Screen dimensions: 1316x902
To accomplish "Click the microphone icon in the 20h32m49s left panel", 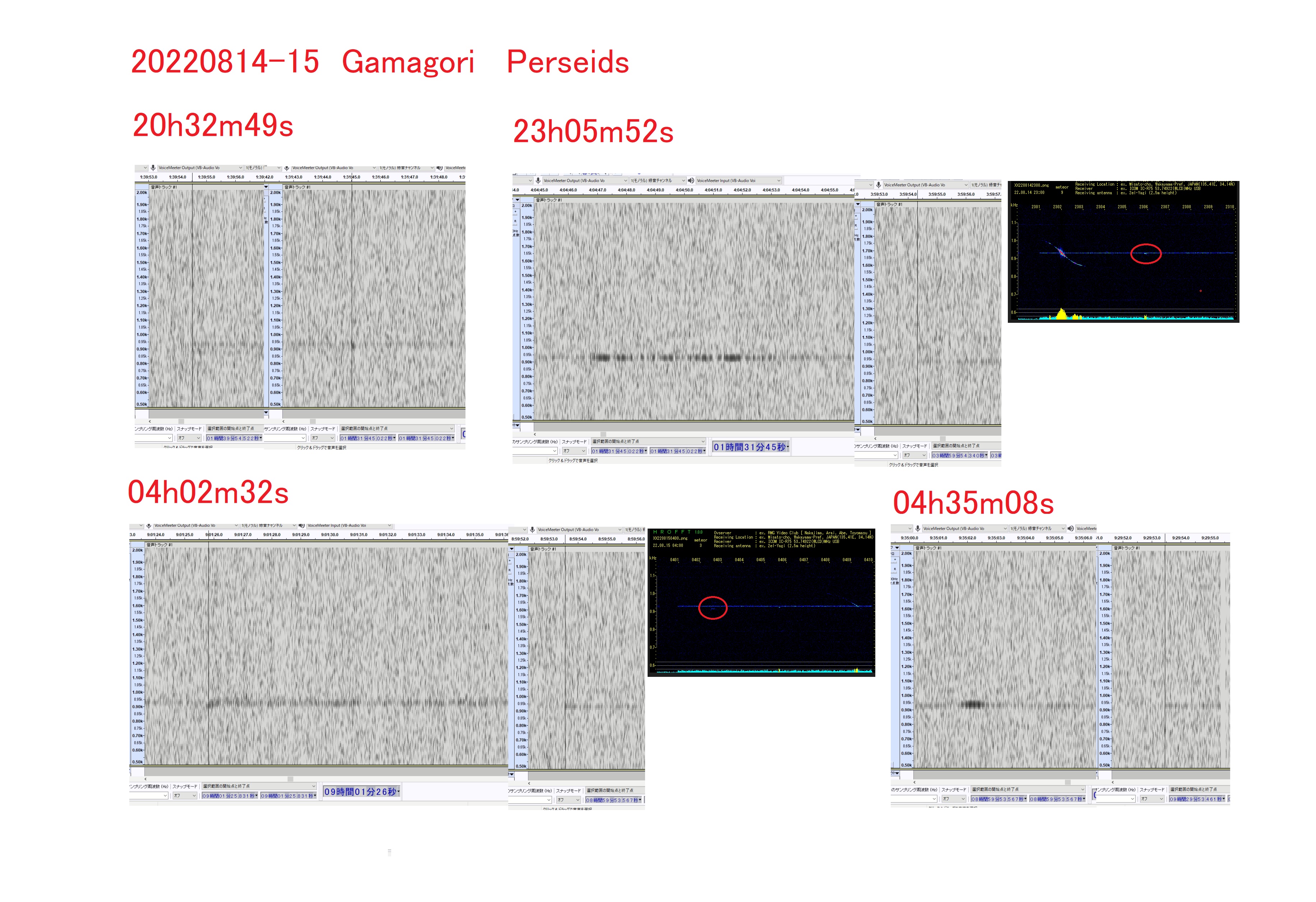I will [x=153, y=168].
